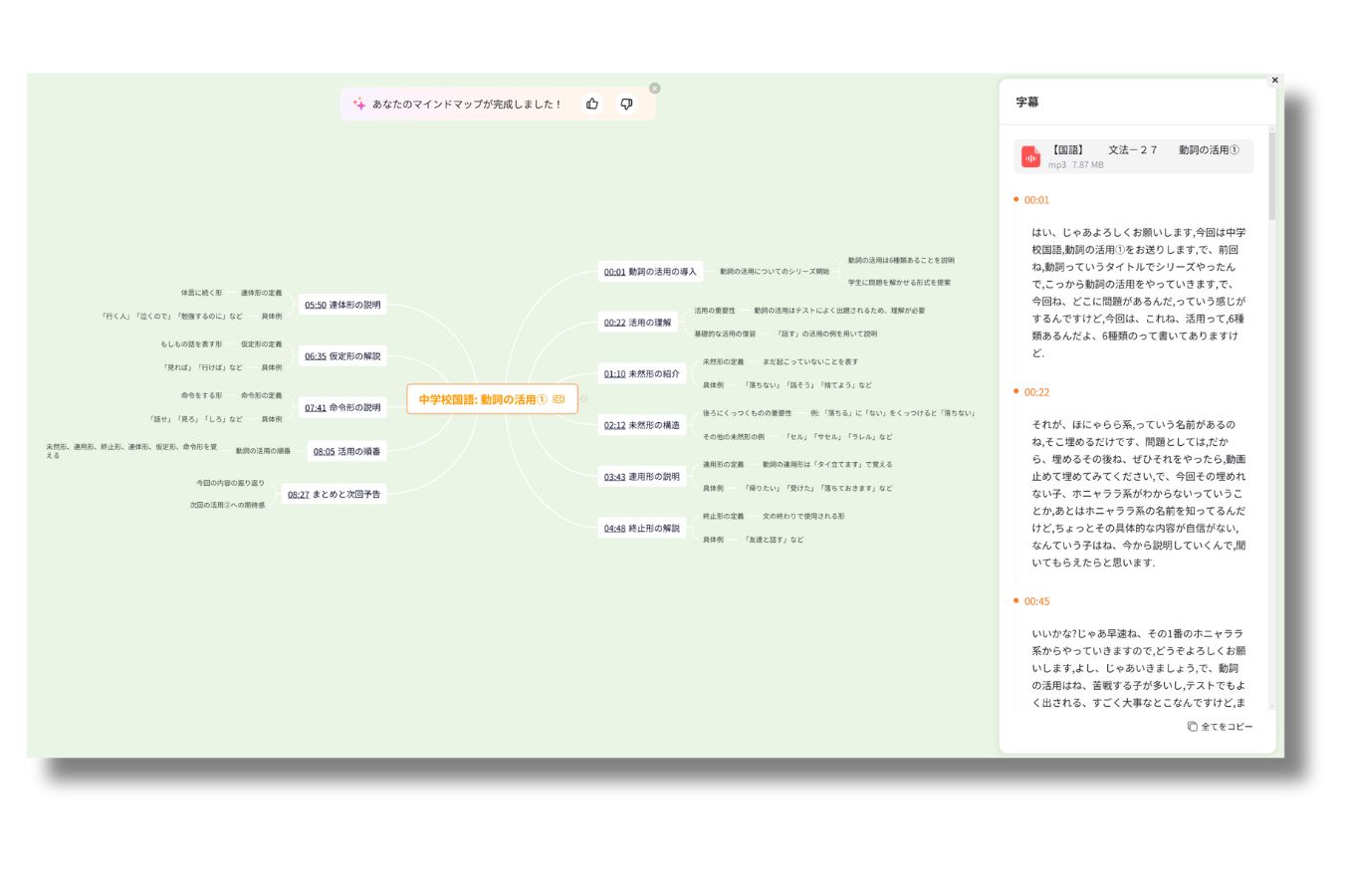This screenshot has width=1354, height=896.
Task: Click the audio file title 【国語】文法-27
Action: [1145, 150]
